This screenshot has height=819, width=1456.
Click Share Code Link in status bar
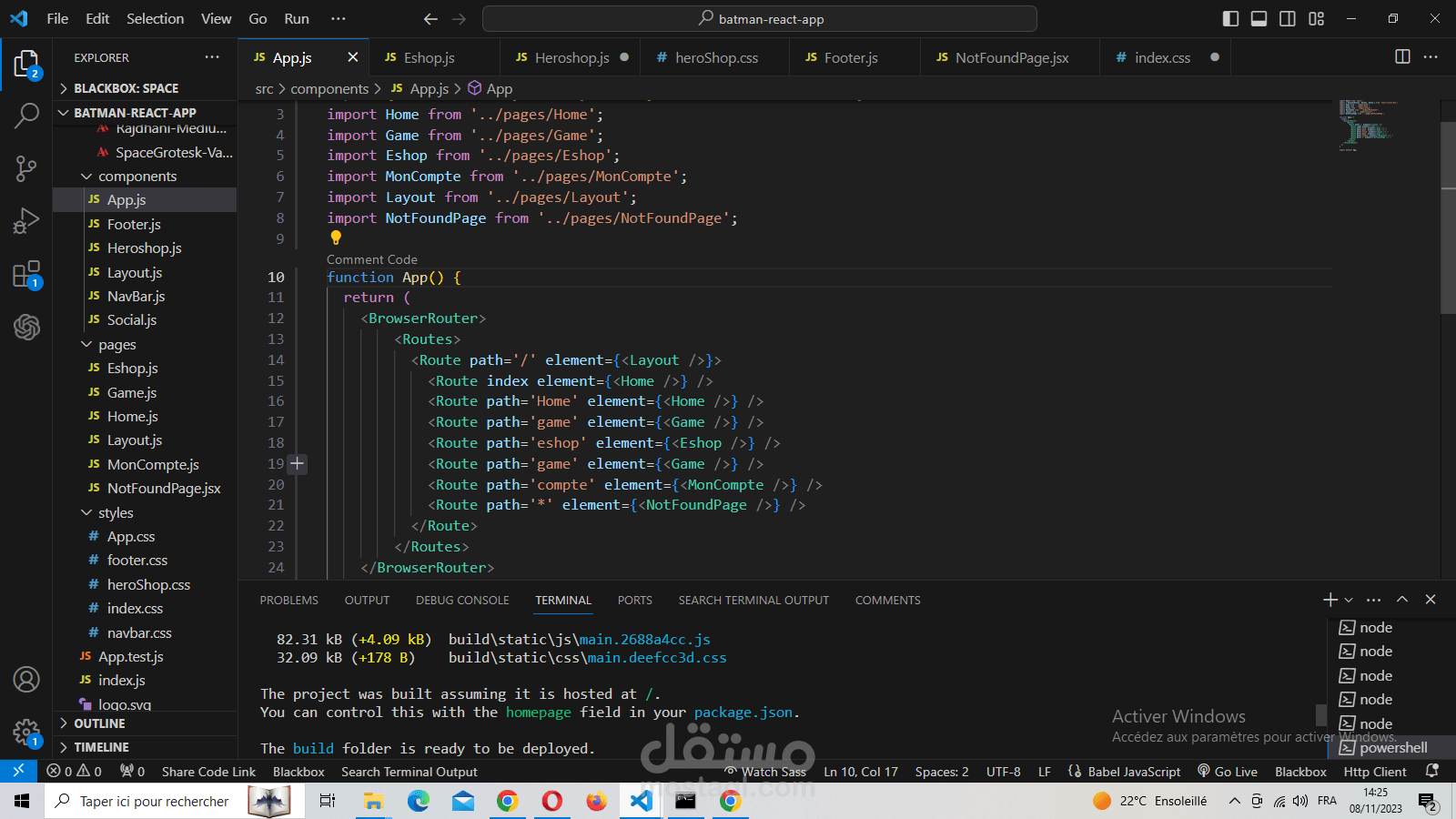pos(208,771)
